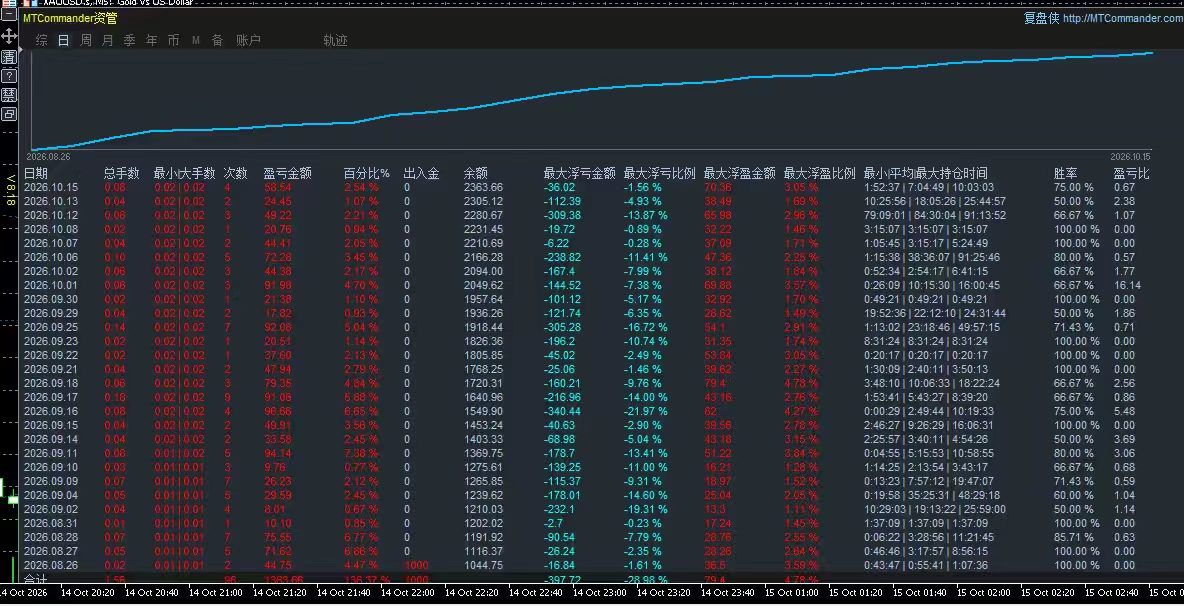Switch to the 综 summary tab

pyautogui.click(x=42, y=41)
